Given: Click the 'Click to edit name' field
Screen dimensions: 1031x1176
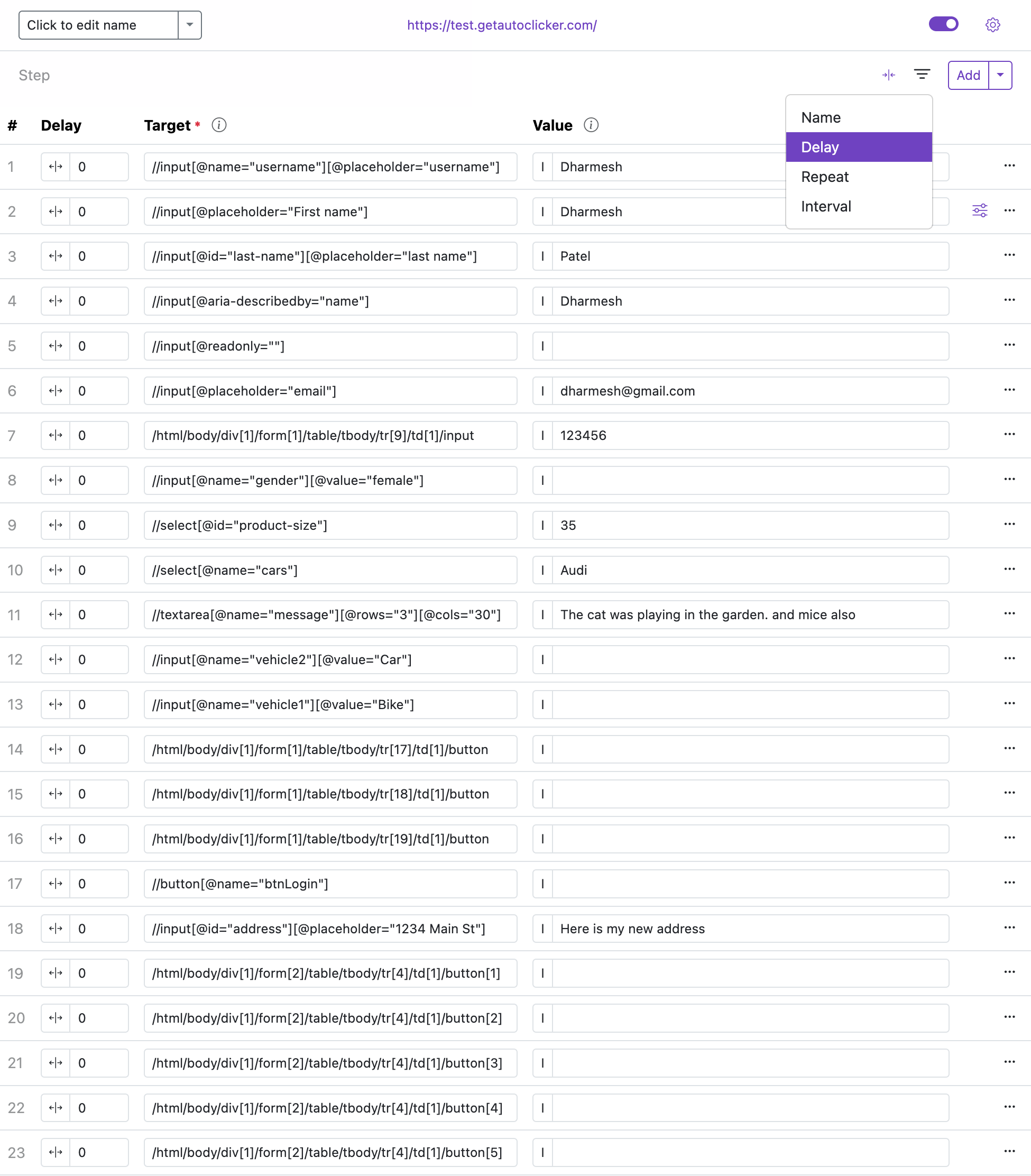Looking at the screenshot, I should [x=98, y=25].
